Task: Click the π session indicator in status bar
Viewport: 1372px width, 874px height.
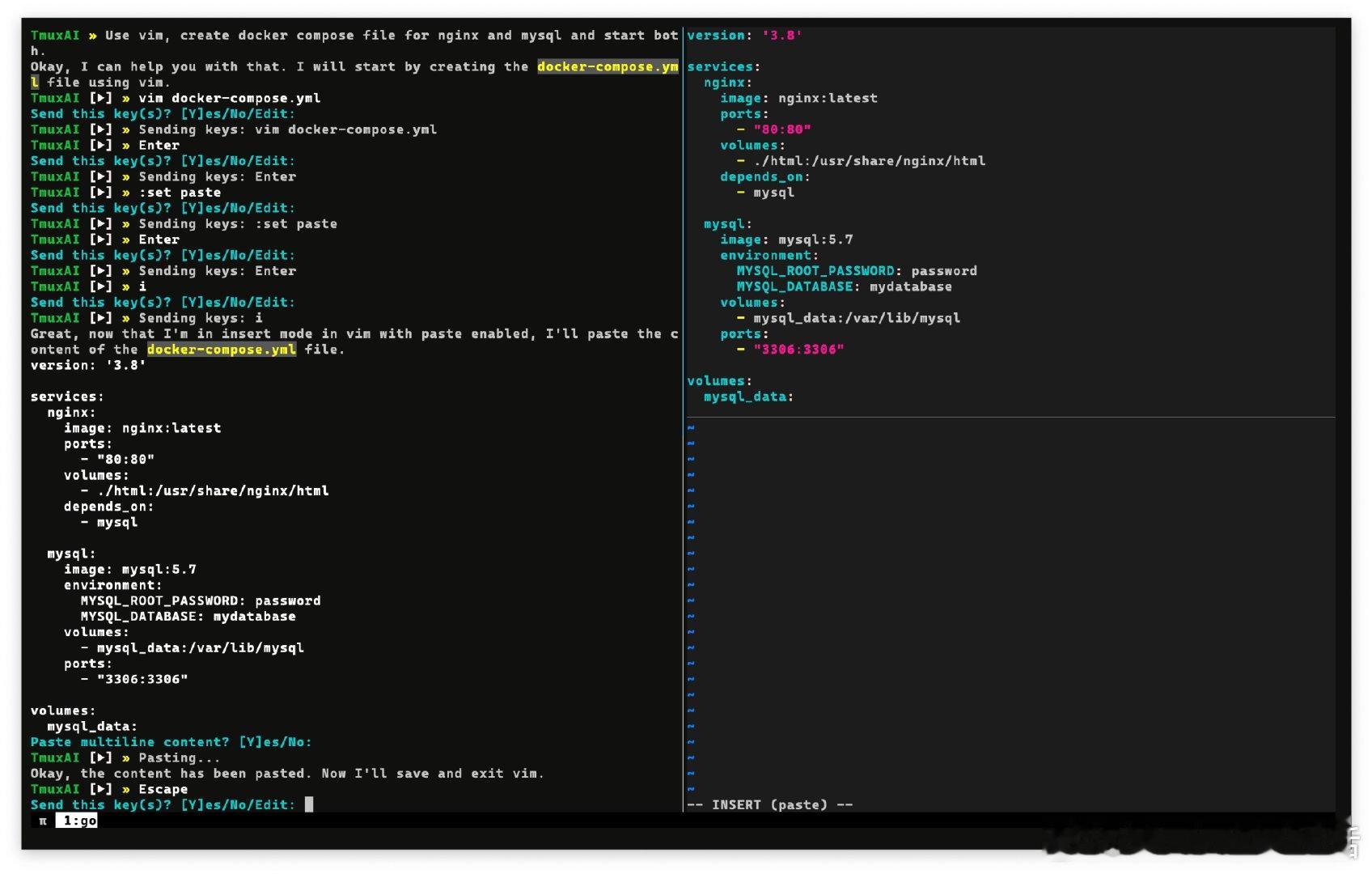Action: (43, 821)
